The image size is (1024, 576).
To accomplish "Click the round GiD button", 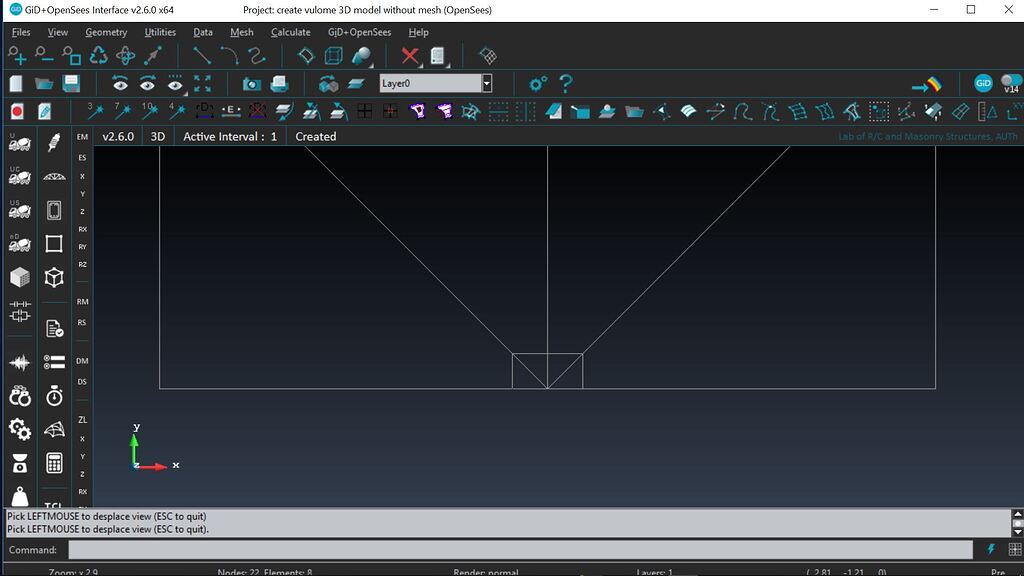I will click(982, 84).
